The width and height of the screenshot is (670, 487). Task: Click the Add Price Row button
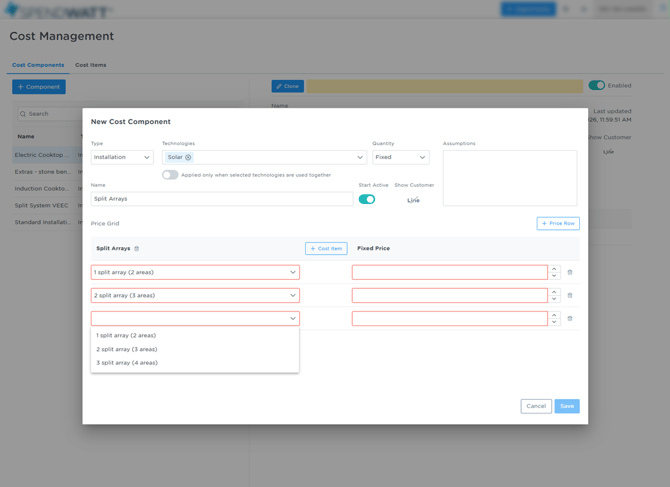(x=558, y=224)
